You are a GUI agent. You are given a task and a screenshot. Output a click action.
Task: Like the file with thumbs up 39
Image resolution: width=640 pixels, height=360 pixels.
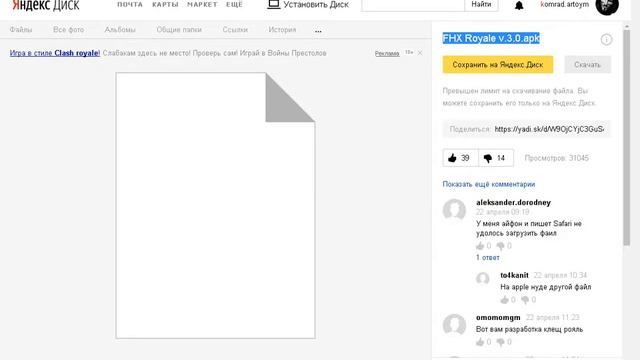coord(460,158)
